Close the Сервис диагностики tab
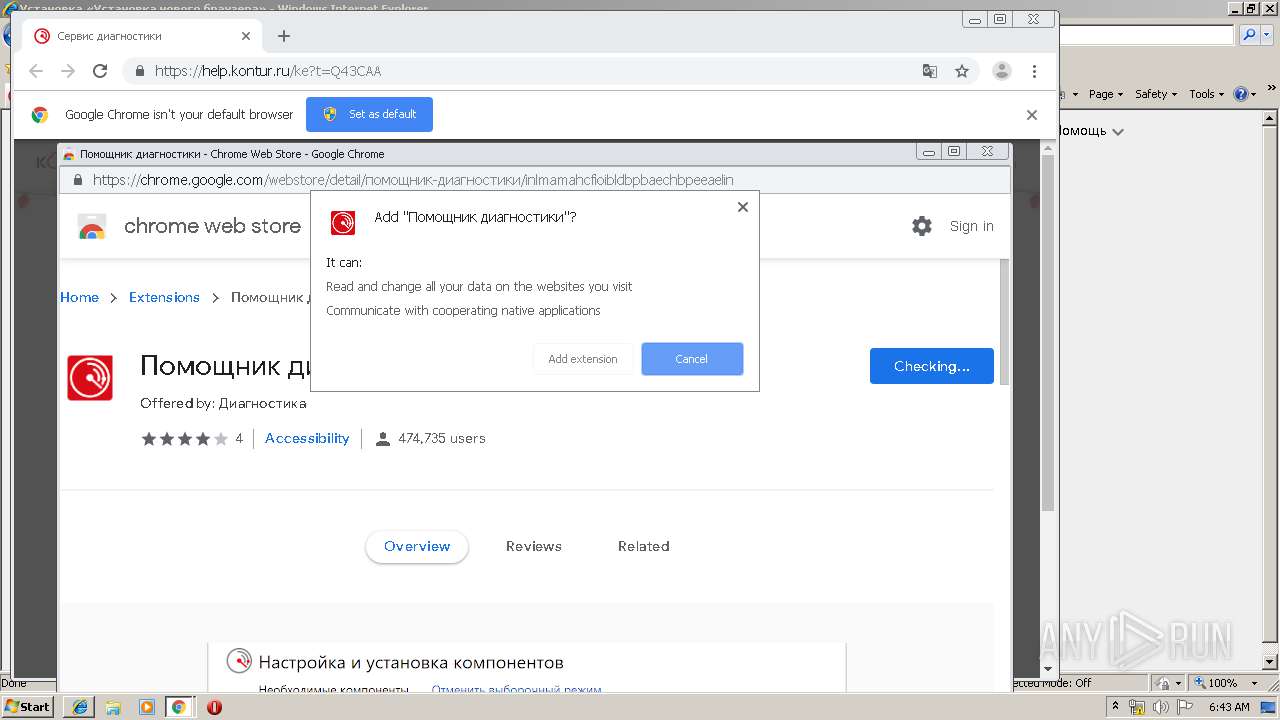Screen dimensions: 1280x720 (246, 36)
